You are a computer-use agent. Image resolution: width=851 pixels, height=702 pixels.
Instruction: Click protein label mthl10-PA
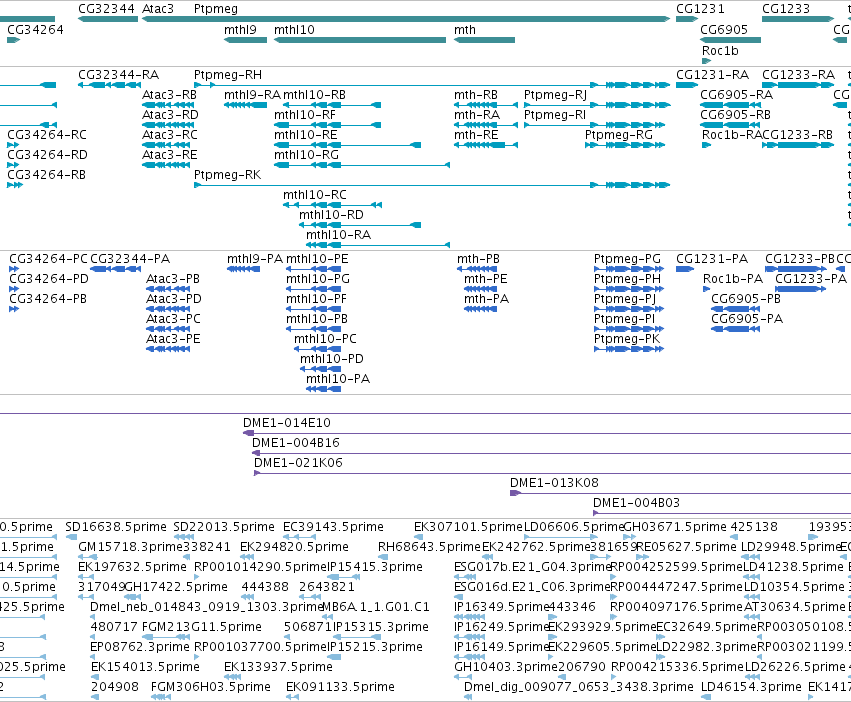[338, 379]
